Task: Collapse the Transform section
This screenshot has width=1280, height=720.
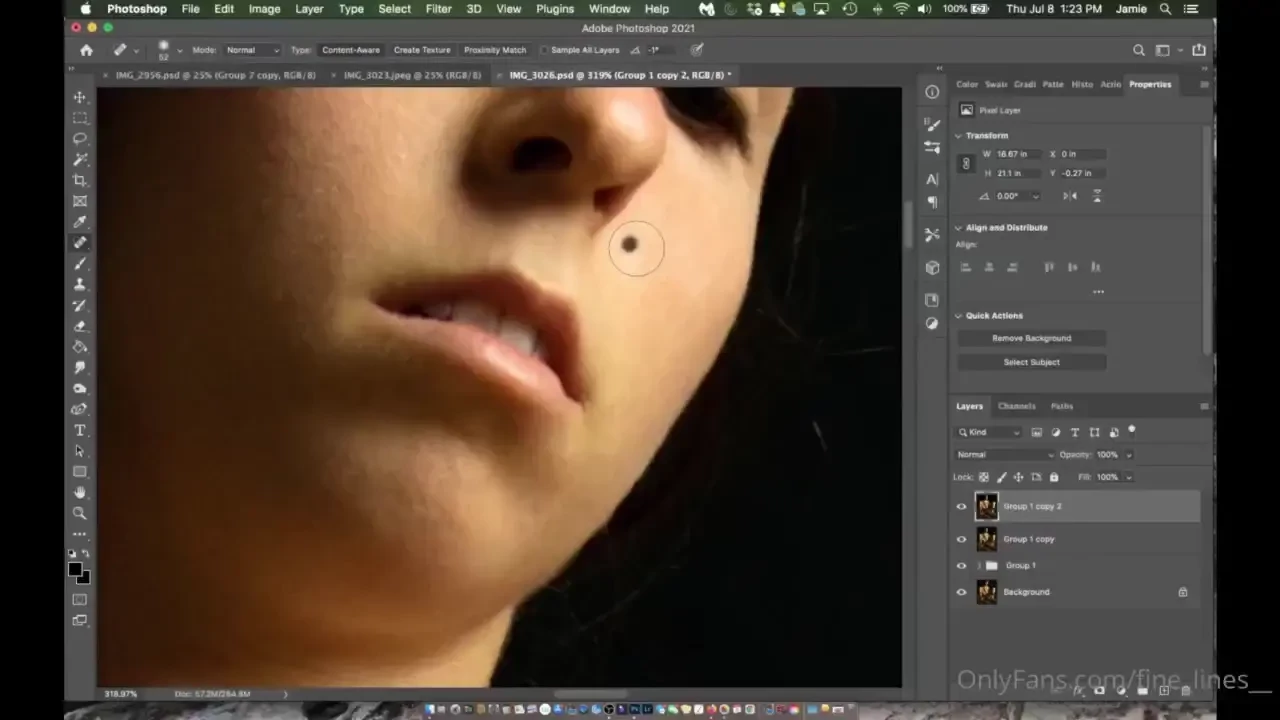Action: pos(958,136)
